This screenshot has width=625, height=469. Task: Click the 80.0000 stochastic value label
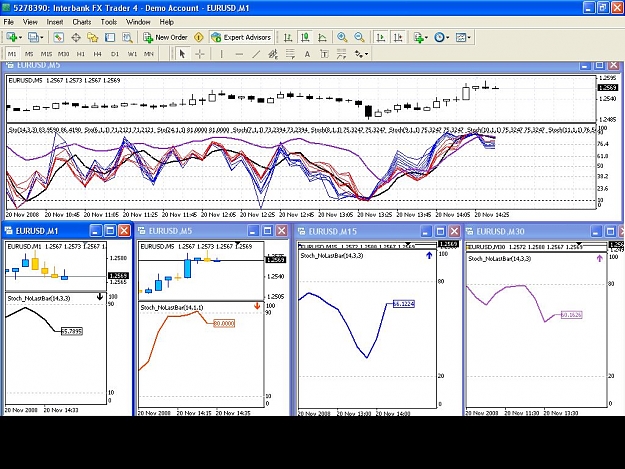click(224, 324)
